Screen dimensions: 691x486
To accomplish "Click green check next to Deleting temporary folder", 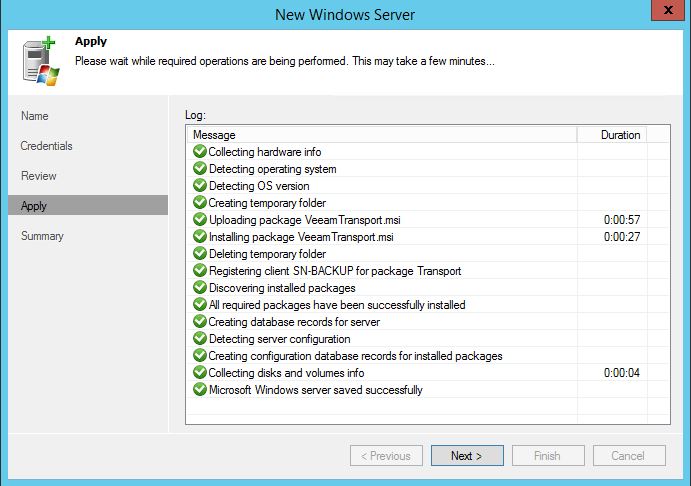I will coord(200,253).
